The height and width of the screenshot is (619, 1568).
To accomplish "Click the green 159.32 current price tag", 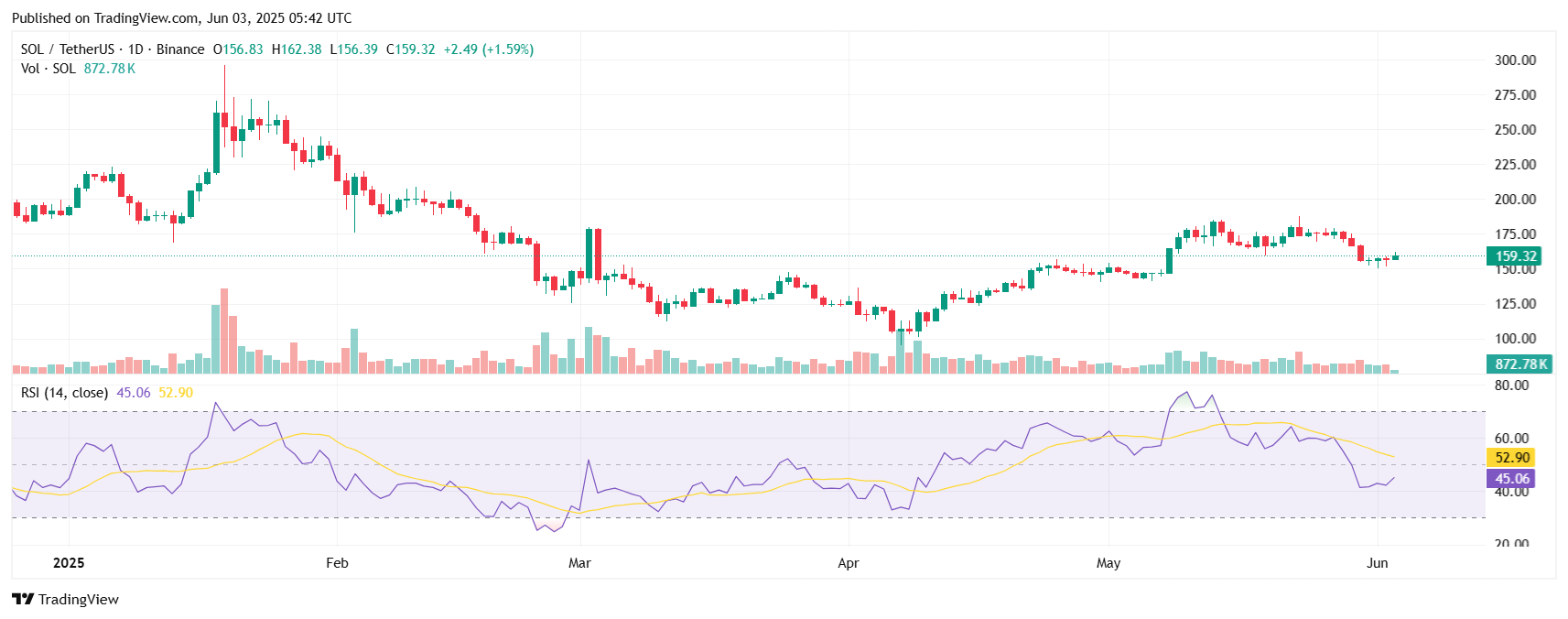I will coord(1514,256).
